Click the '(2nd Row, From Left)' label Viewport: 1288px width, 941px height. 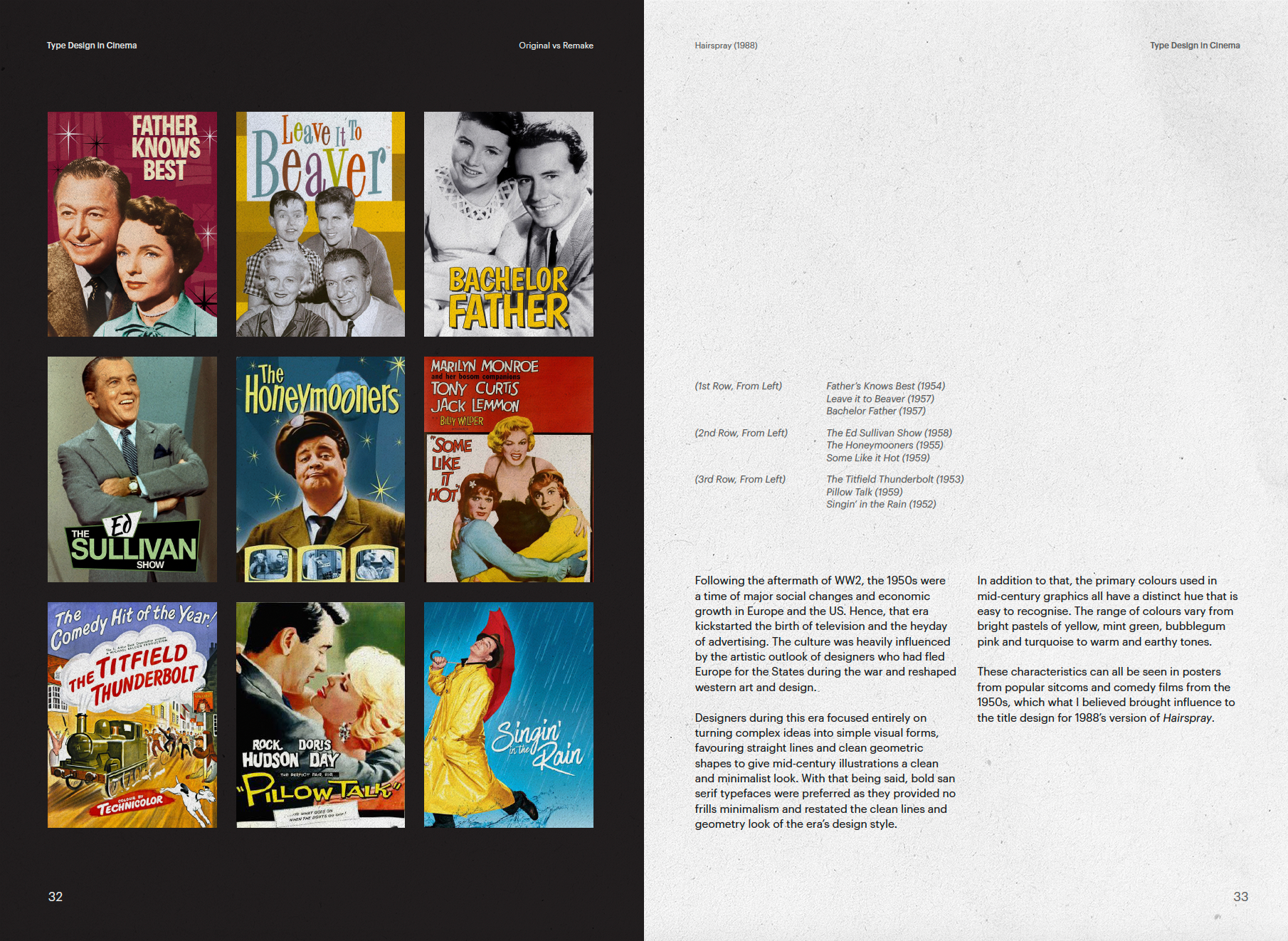tap(741, 433)
